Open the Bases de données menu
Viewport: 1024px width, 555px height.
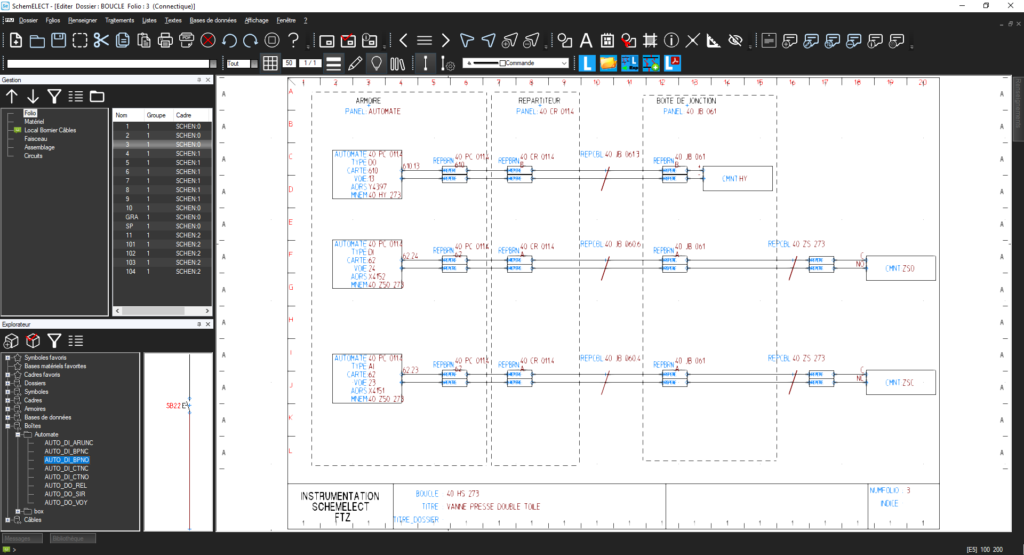coord(213,20)
